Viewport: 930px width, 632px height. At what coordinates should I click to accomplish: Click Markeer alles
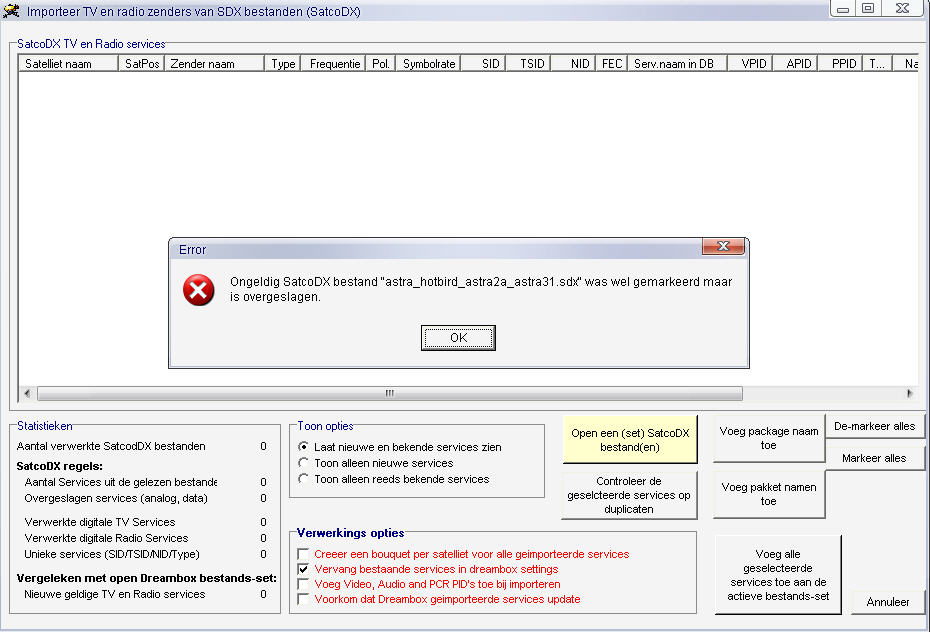point(874,458)
